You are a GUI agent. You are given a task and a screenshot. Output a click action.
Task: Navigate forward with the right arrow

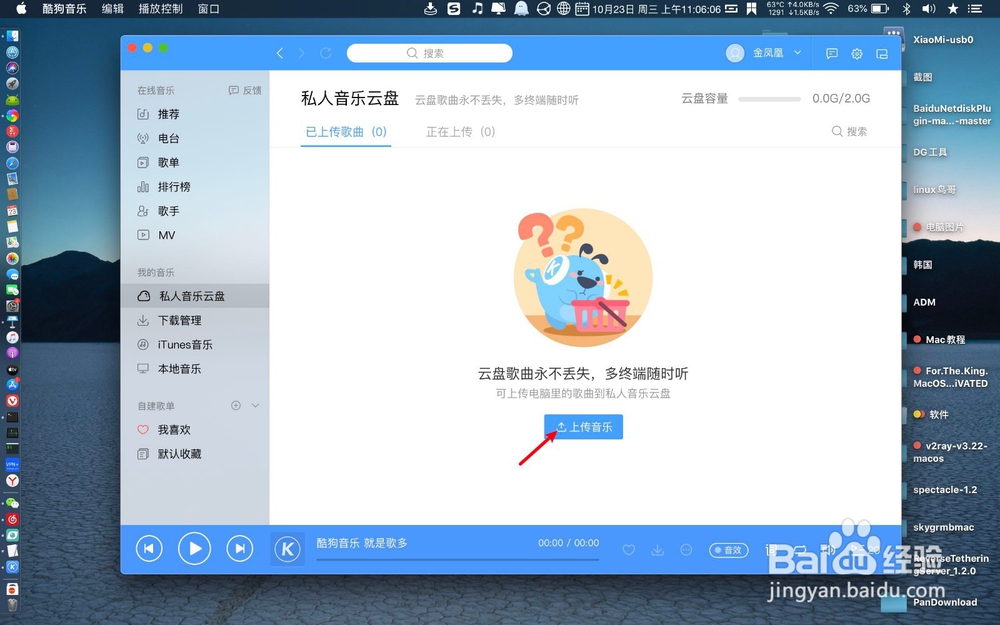point(302,53)
